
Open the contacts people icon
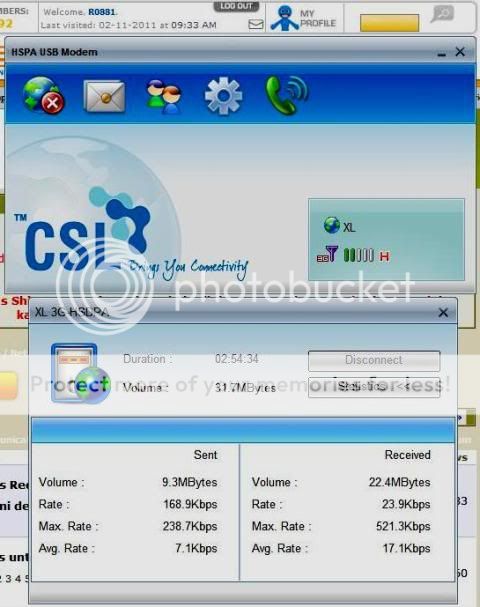pos(164,96)
